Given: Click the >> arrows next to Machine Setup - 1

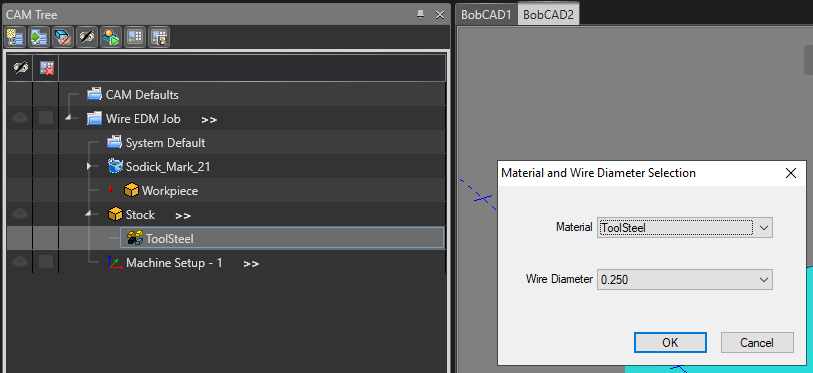Looking at the screenshot, I should point(251,264).
